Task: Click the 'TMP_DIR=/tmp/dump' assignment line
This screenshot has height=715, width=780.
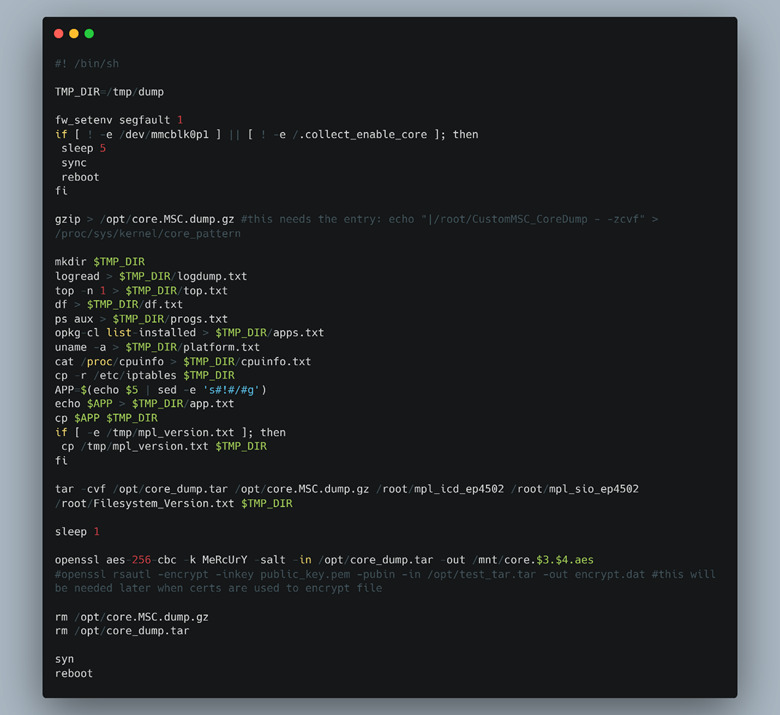Action: pos(109,92)
